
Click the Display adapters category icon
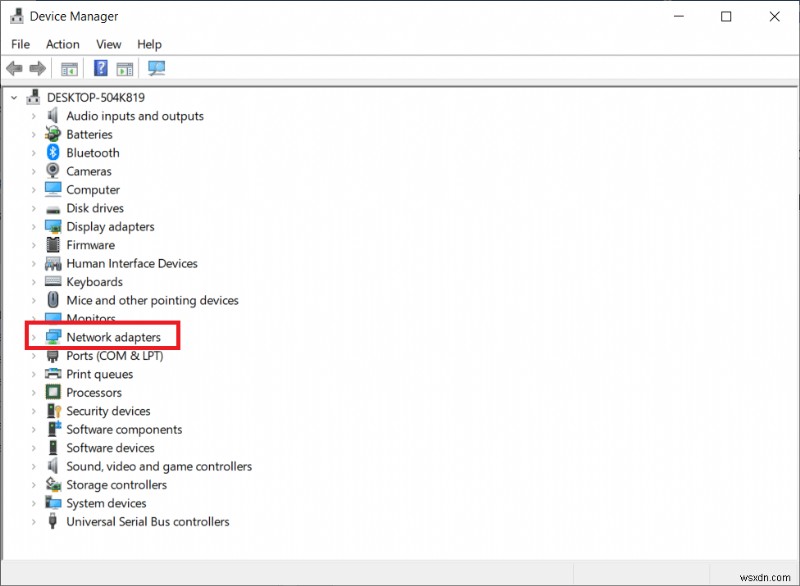(x=52, y=226)
